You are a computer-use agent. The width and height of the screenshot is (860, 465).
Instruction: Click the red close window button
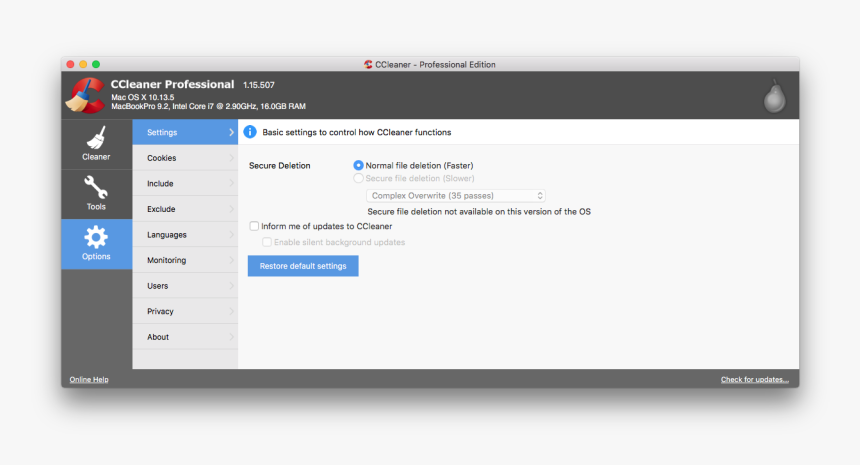tap(71, 64)
